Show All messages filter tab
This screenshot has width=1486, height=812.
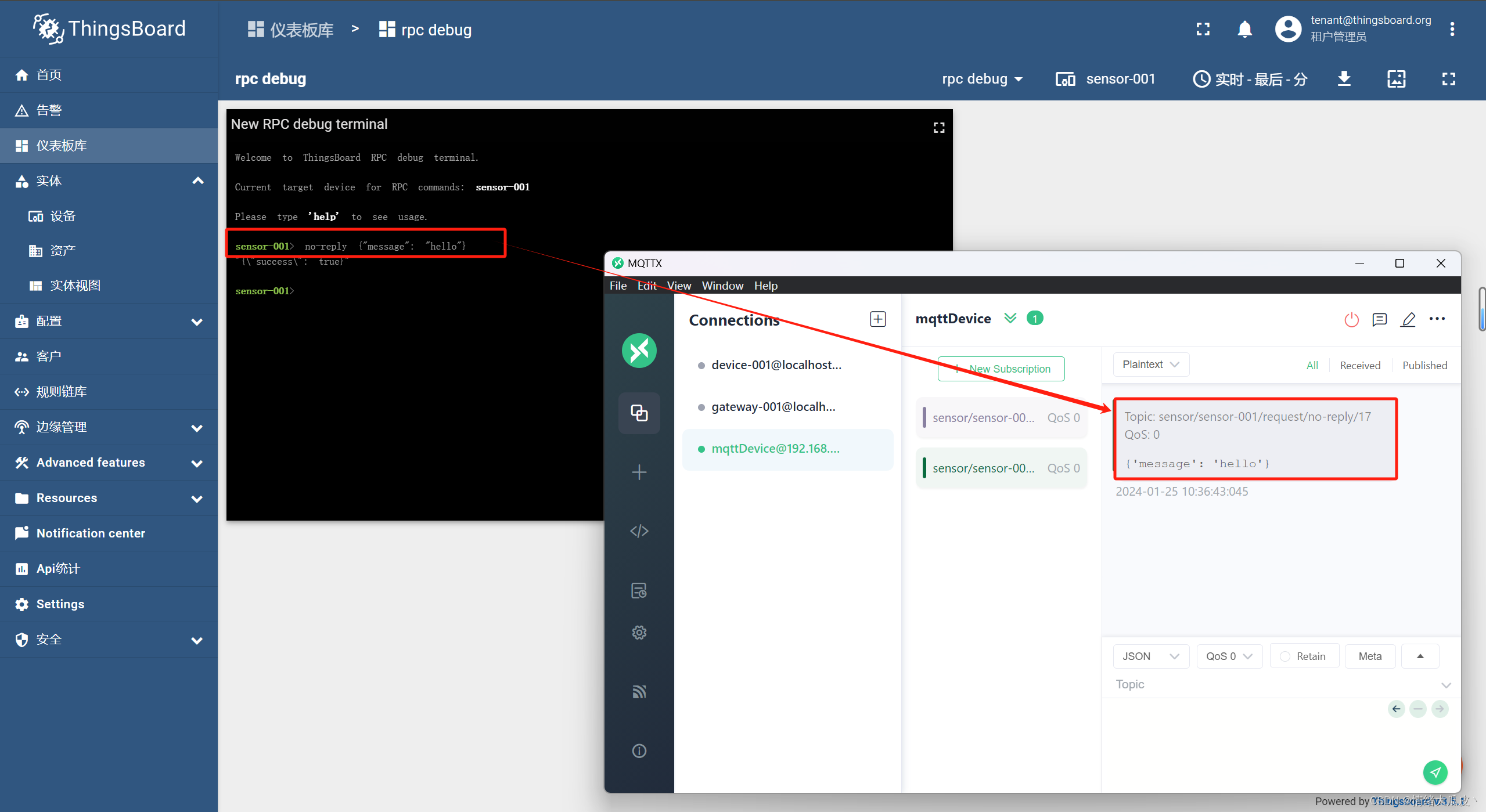click(1312, 365)
